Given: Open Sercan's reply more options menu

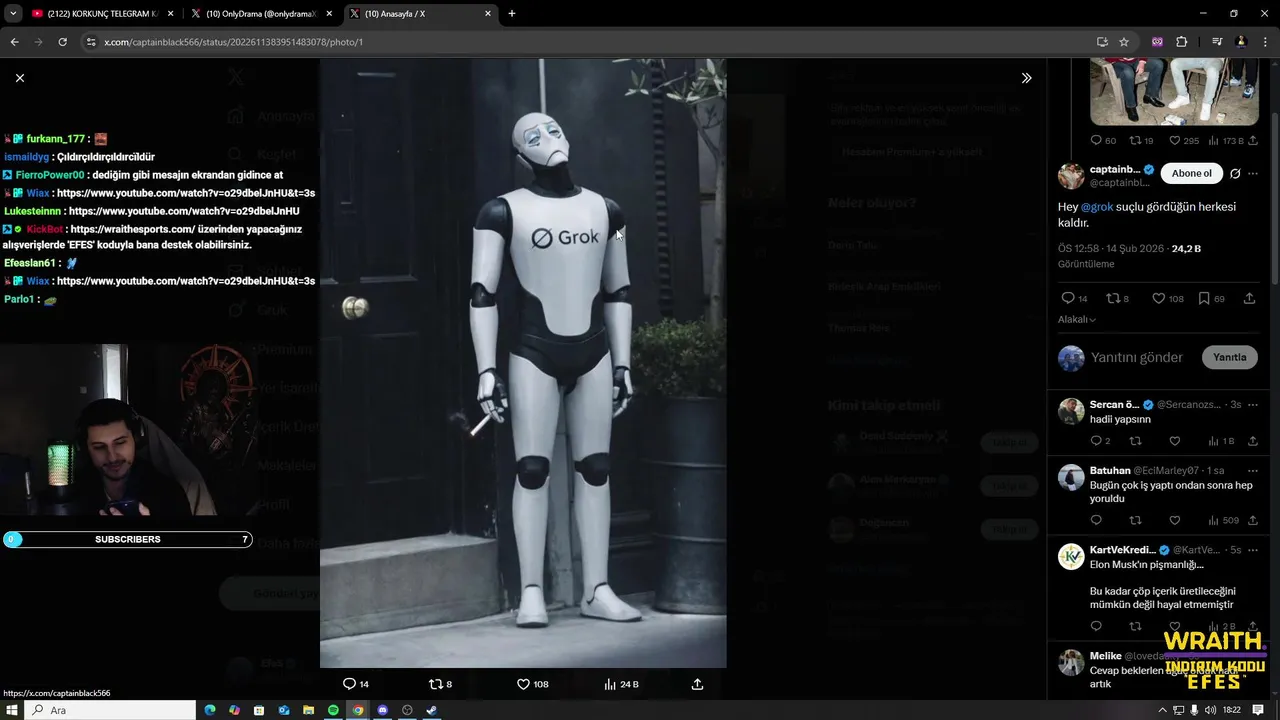Looking at the screenshot, I should (x=1253, y=405).
